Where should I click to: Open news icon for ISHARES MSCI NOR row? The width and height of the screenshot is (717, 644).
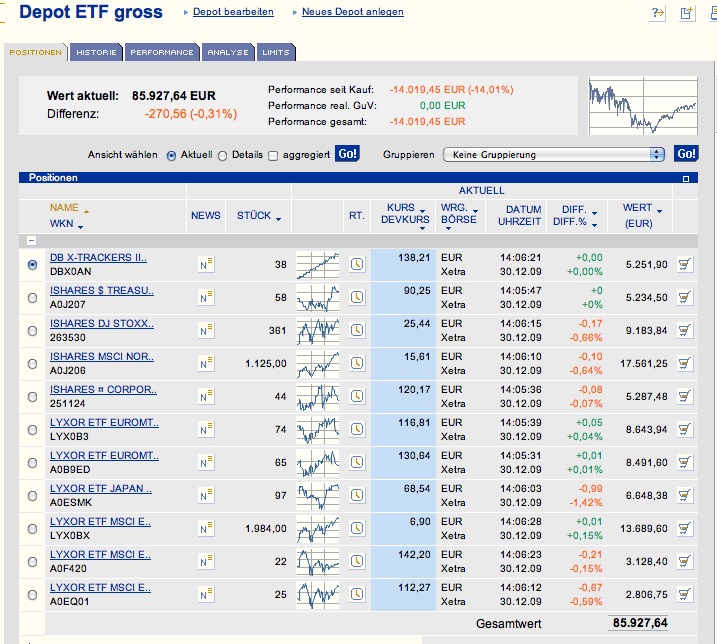click(208, 364)
